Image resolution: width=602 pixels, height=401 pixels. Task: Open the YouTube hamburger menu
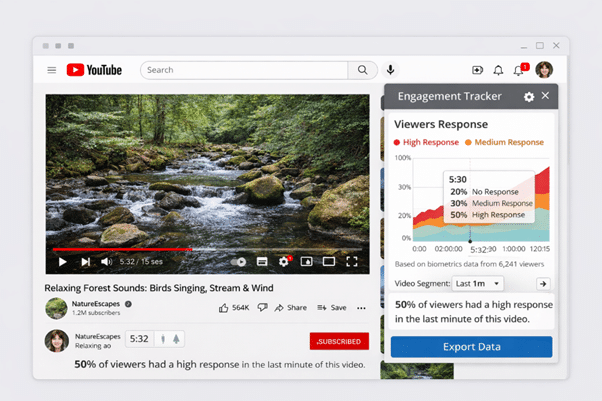coord(52,70)
